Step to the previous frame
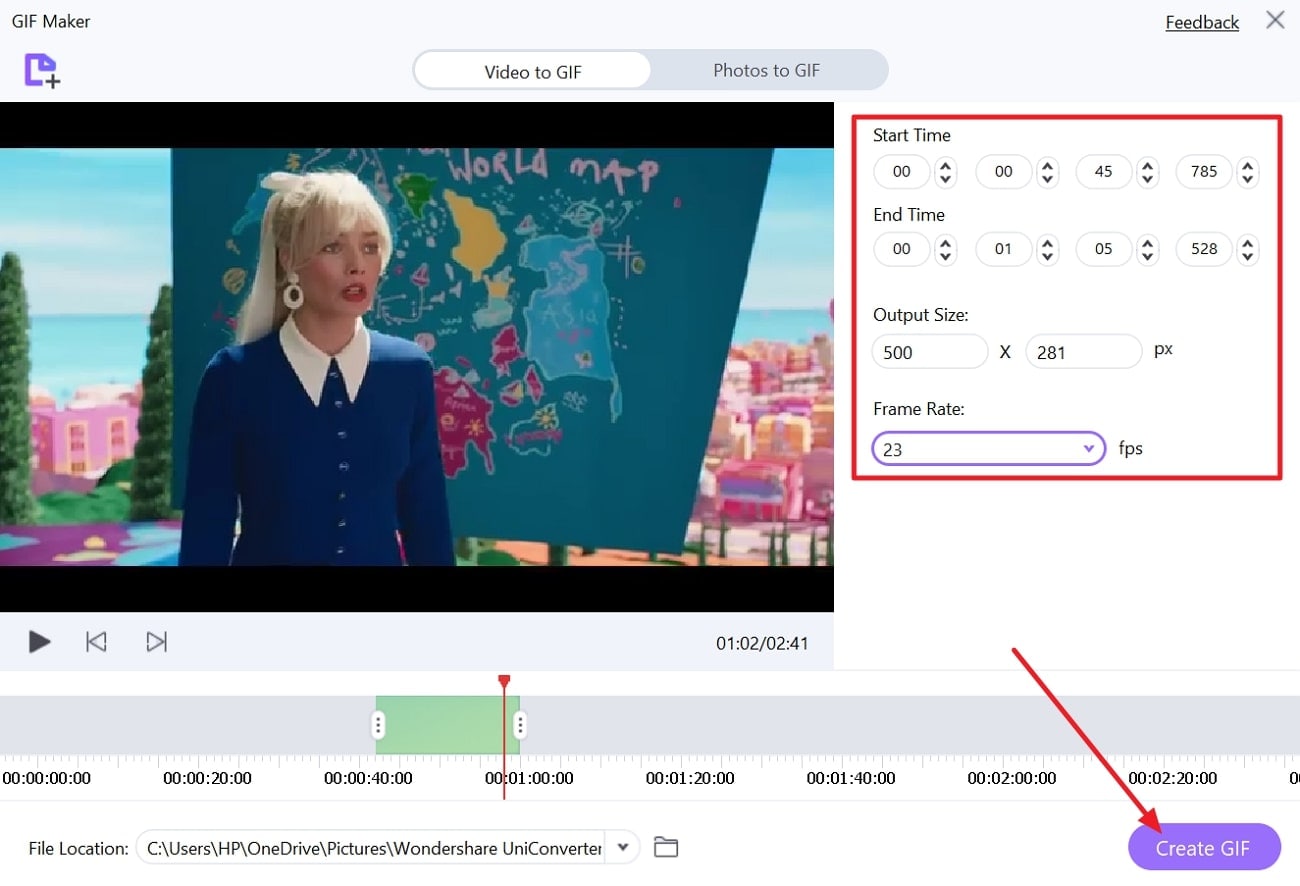 pyautogui.click(x=96, y=642)
